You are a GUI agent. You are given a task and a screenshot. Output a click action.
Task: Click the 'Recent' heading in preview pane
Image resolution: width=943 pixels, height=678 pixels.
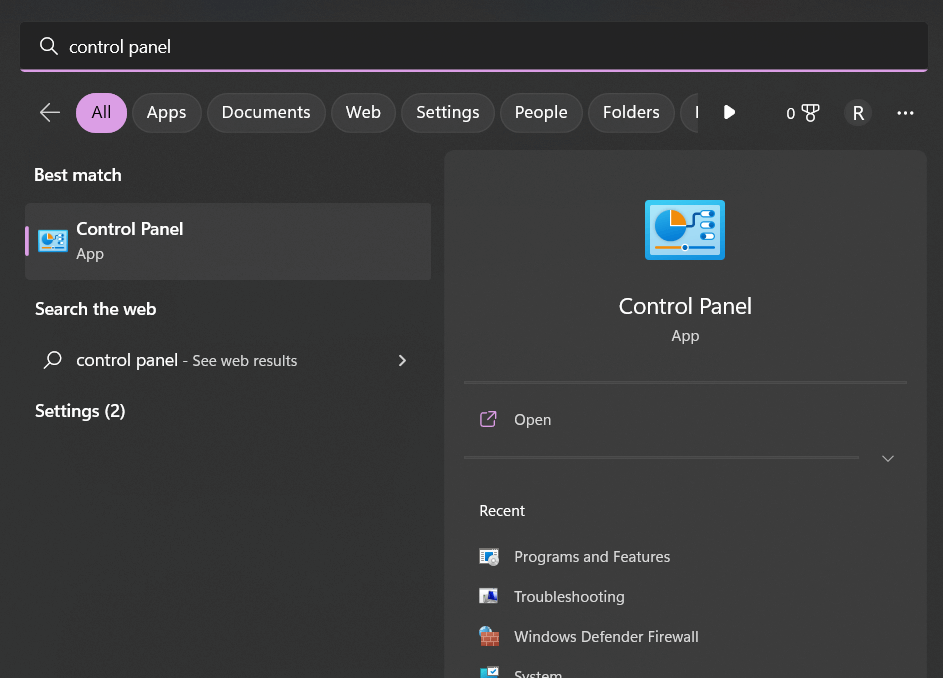coord(502,511)
